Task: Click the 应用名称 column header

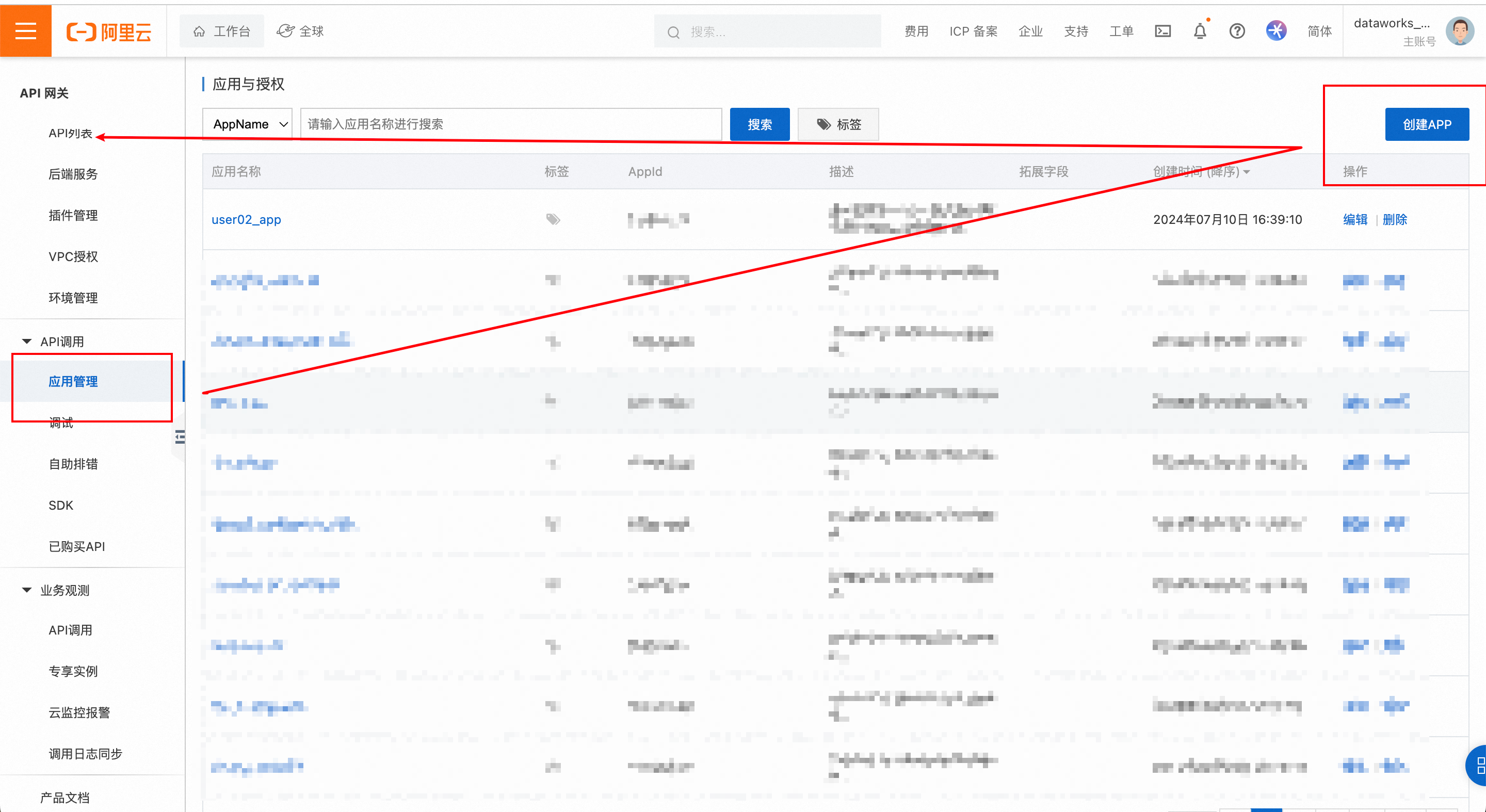Action: [236, 171]
